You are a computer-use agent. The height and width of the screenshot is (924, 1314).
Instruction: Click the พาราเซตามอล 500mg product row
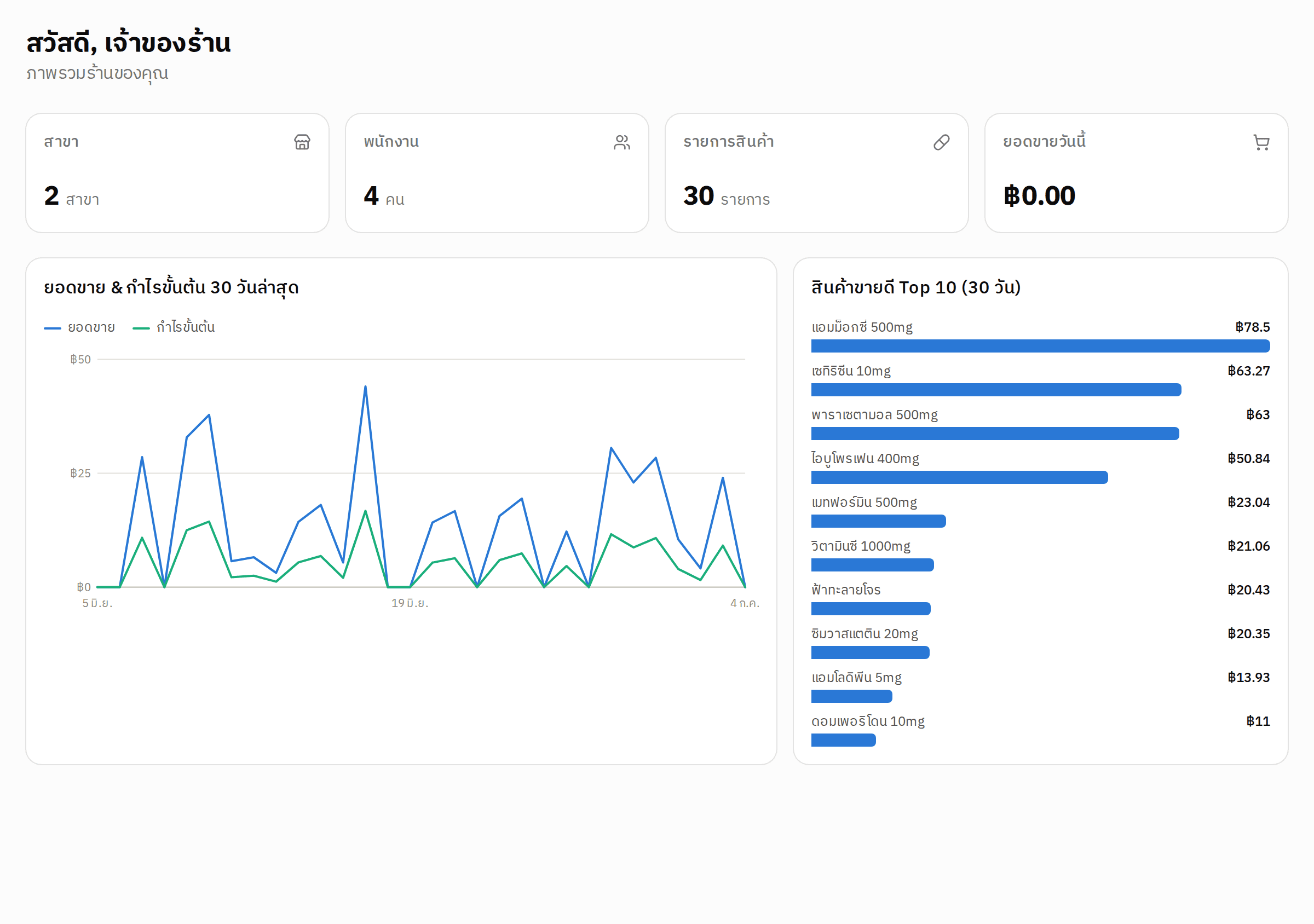1040,424
